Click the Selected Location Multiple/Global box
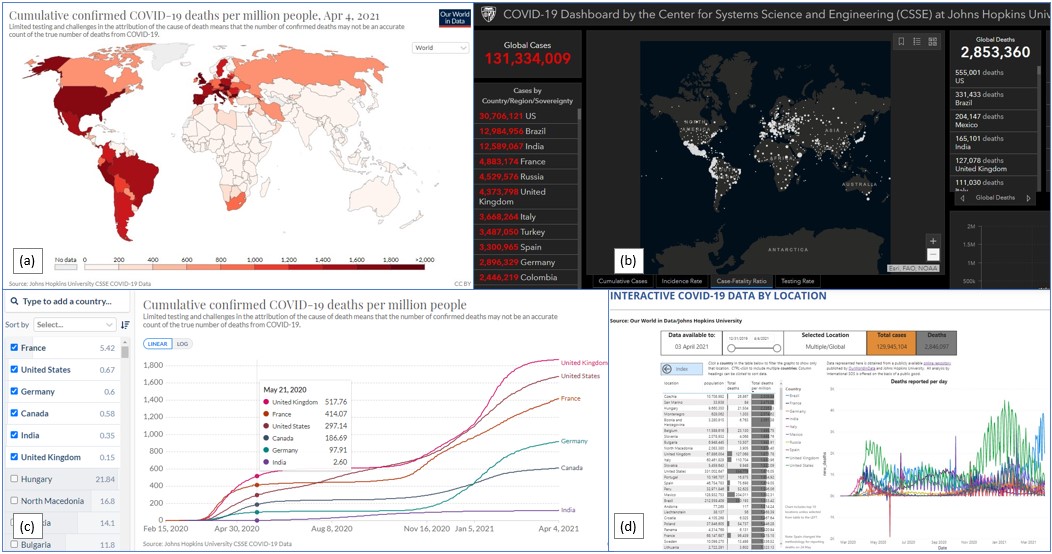 (825, 342)
